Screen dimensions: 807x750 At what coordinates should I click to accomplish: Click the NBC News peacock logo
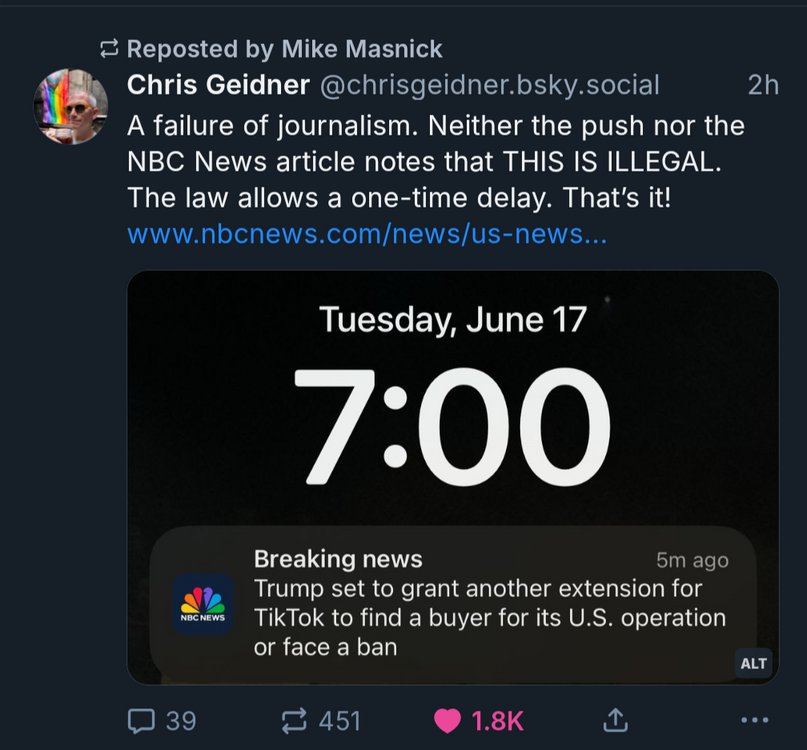click(203, 605)
